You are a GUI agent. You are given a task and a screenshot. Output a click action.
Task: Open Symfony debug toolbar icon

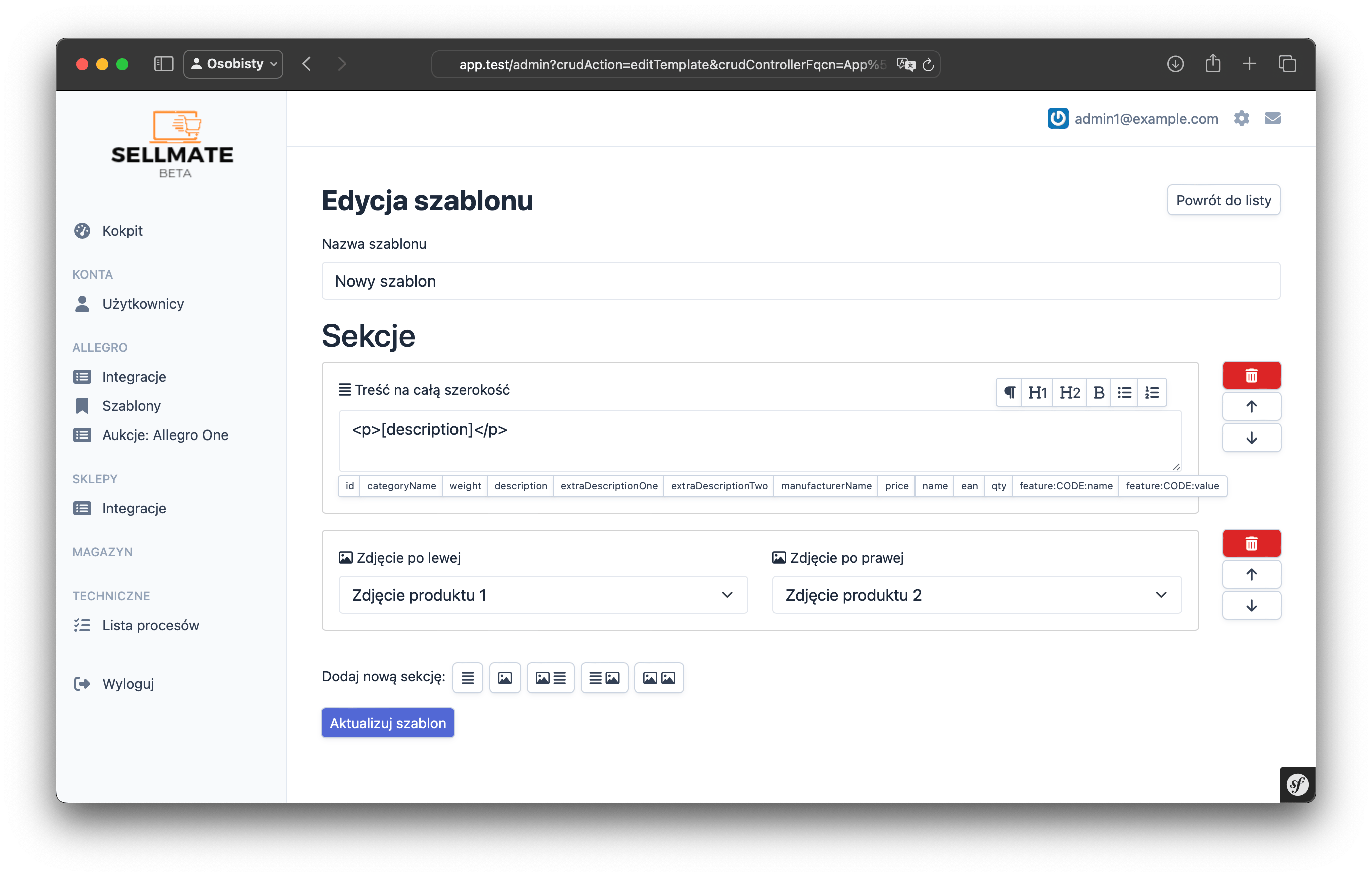(1297, 785)
